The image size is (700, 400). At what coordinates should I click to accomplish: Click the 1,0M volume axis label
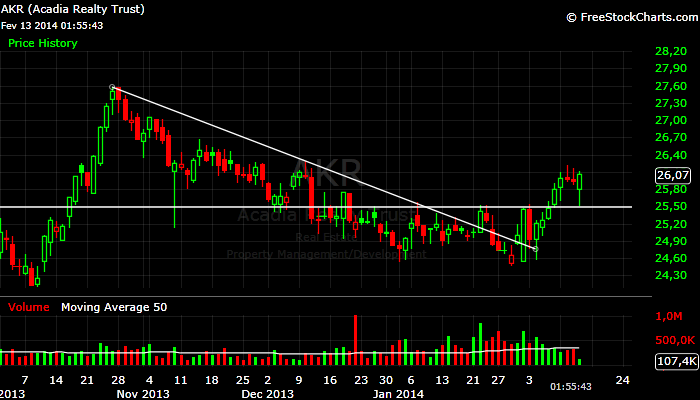pos(669,316)
